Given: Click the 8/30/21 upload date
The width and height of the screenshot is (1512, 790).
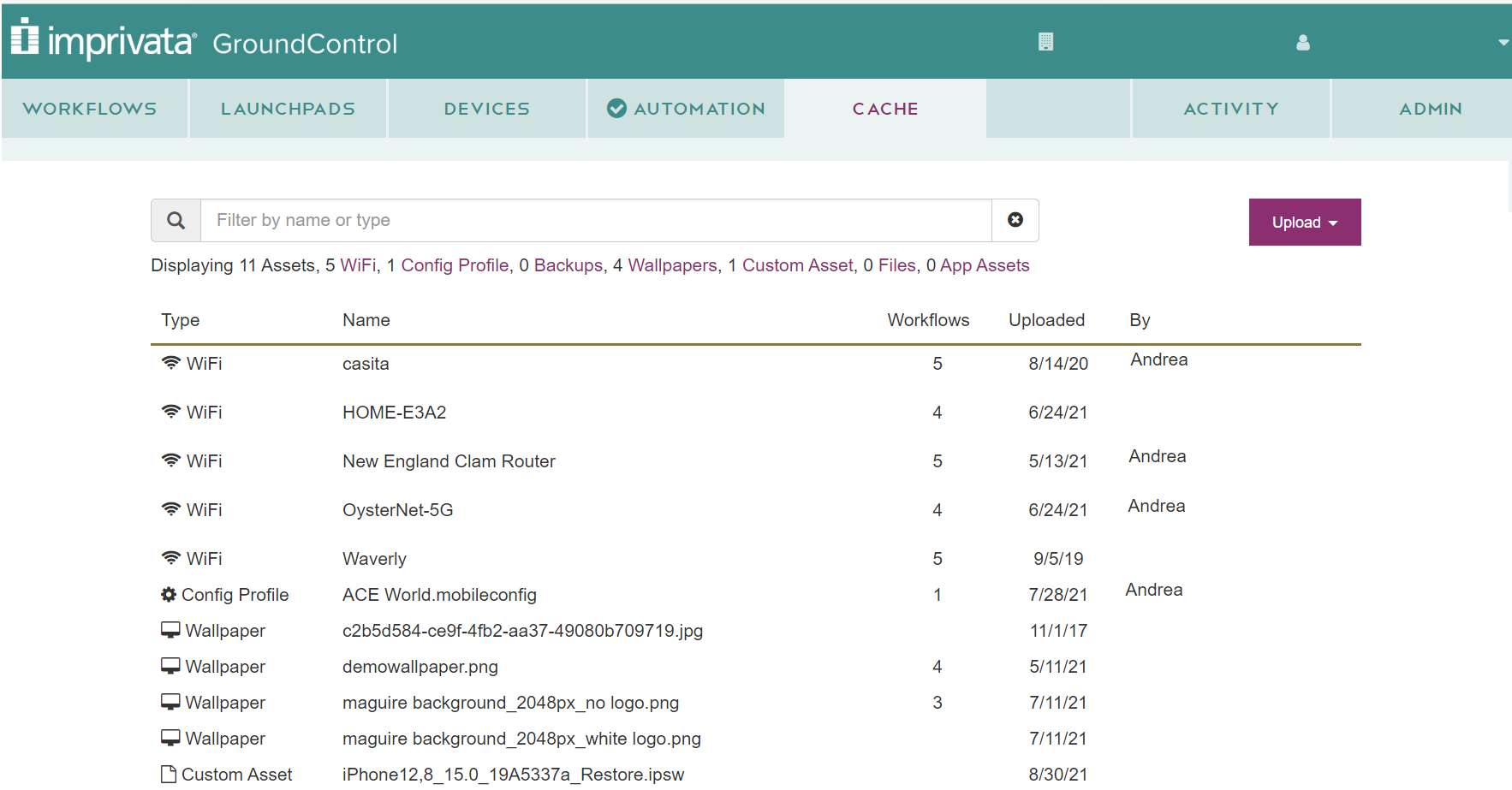Looking at the screenshot, I should pyautogui.click(x=1058, y=775).
